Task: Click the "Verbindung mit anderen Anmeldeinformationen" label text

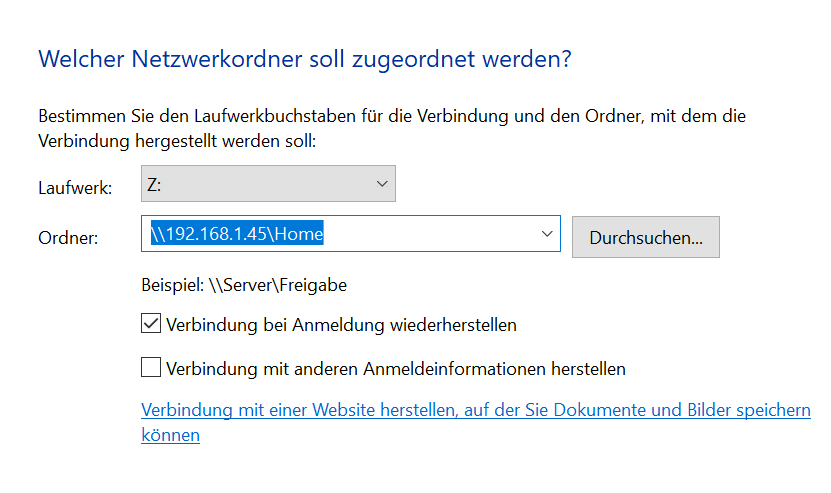Action: 395,369
